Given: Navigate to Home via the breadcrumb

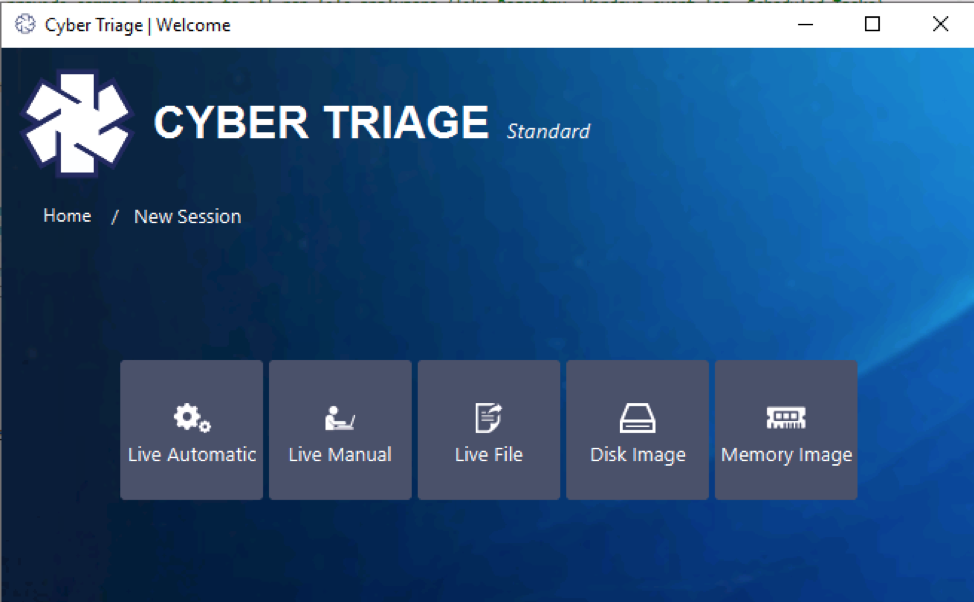Looking at the screenshot, I should 66,216.
